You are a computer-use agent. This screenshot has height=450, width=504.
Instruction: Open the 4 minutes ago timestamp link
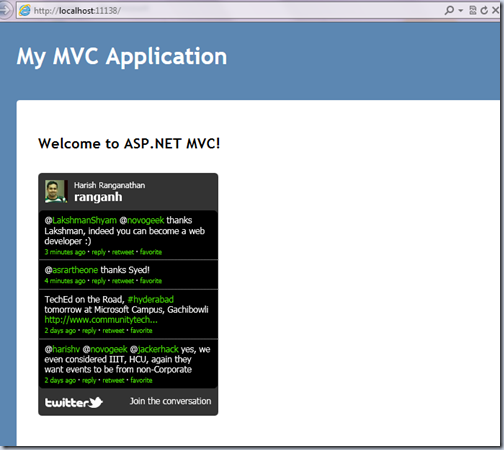[x=65, y=281]
